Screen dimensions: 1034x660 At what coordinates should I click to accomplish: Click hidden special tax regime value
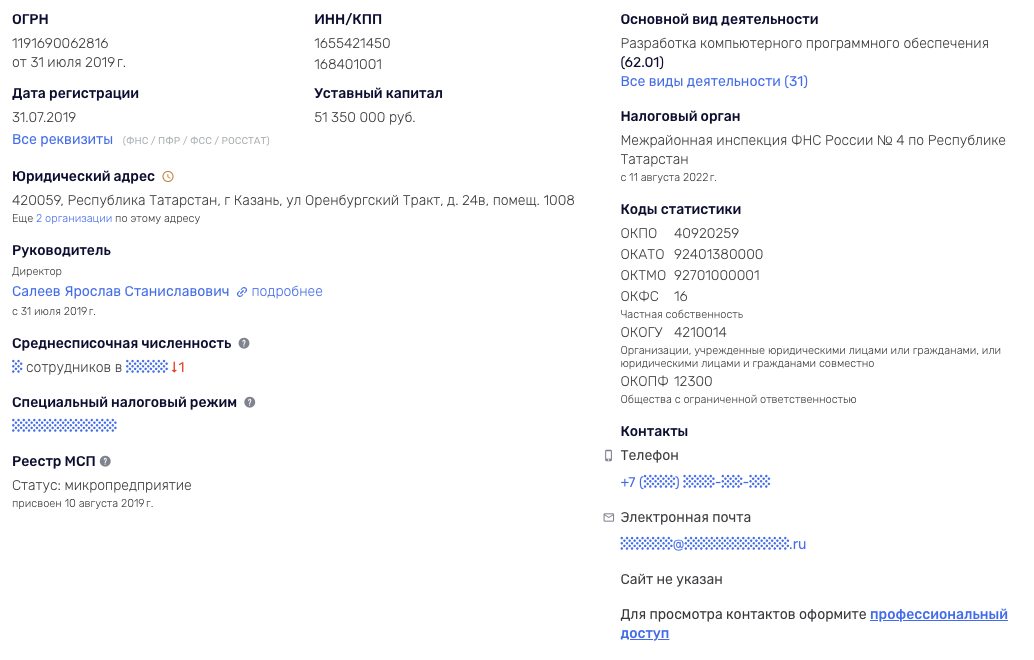64,425
